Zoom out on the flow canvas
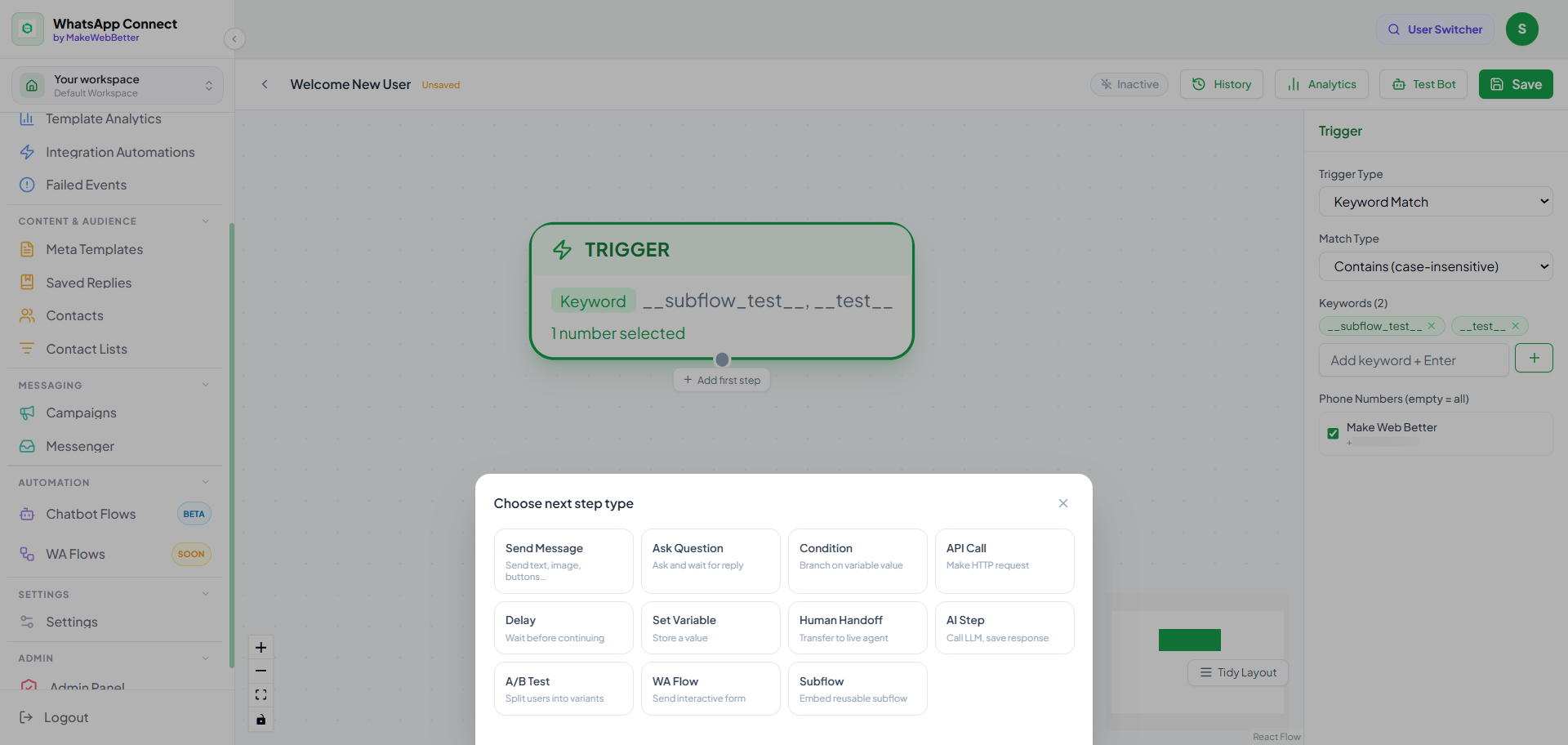 pyautogui.click(x=261, y=671)
